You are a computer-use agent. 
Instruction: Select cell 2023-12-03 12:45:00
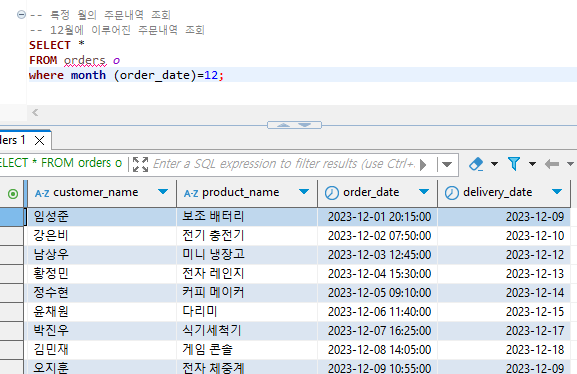coord(378,255)
